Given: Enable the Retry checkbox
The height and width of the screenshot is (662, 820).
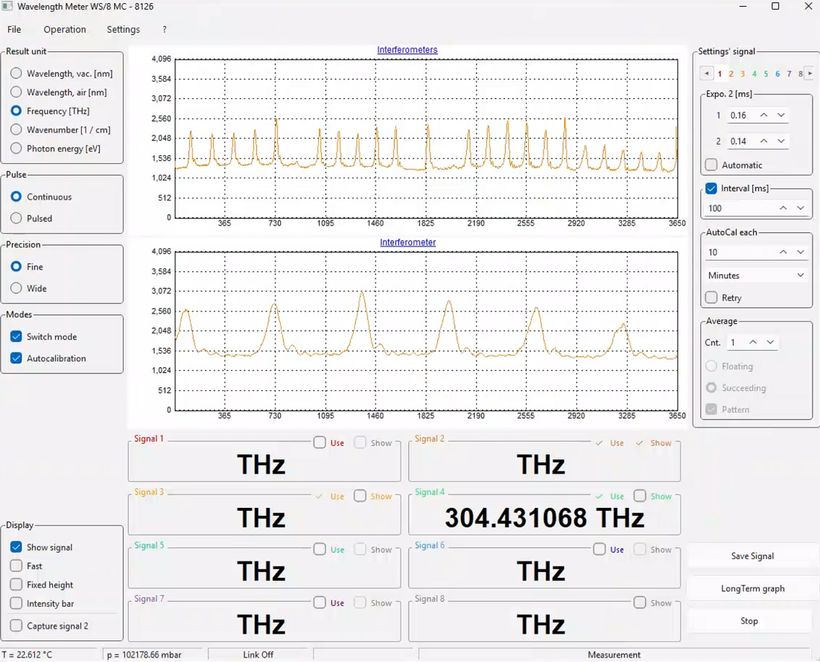Looking at the screenshot, I should click(x=711, y=298).
